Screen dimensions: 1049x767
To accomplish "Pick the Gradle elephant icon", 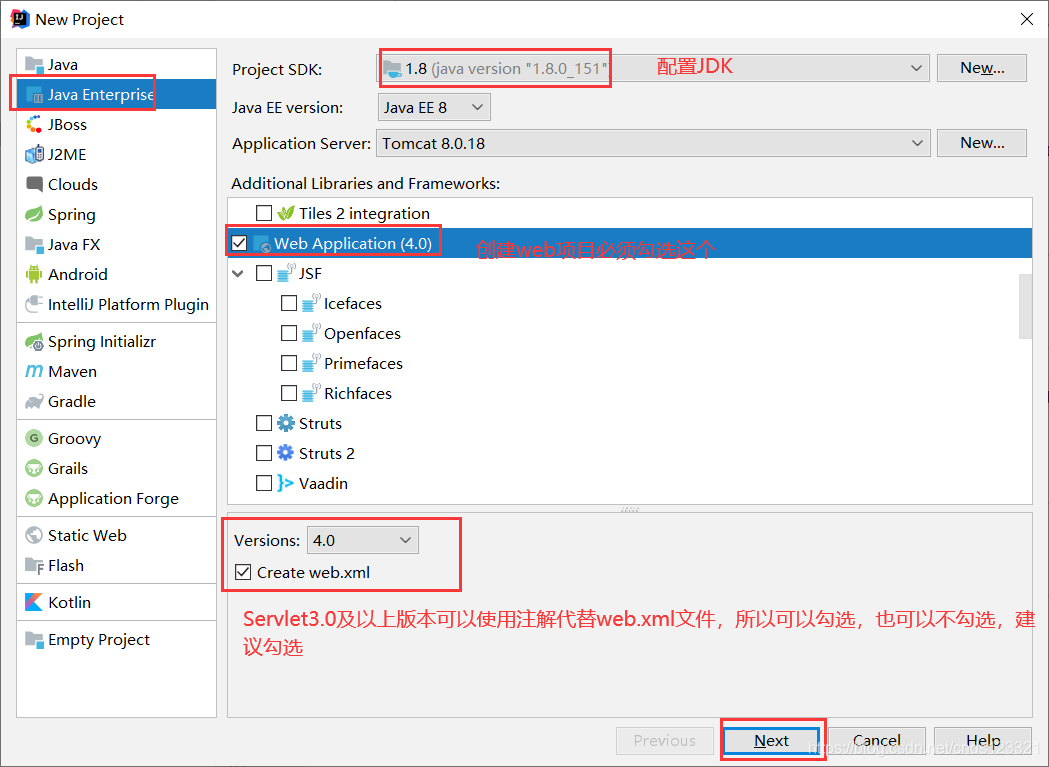I will pyautogui.click(x=34, y=402).
